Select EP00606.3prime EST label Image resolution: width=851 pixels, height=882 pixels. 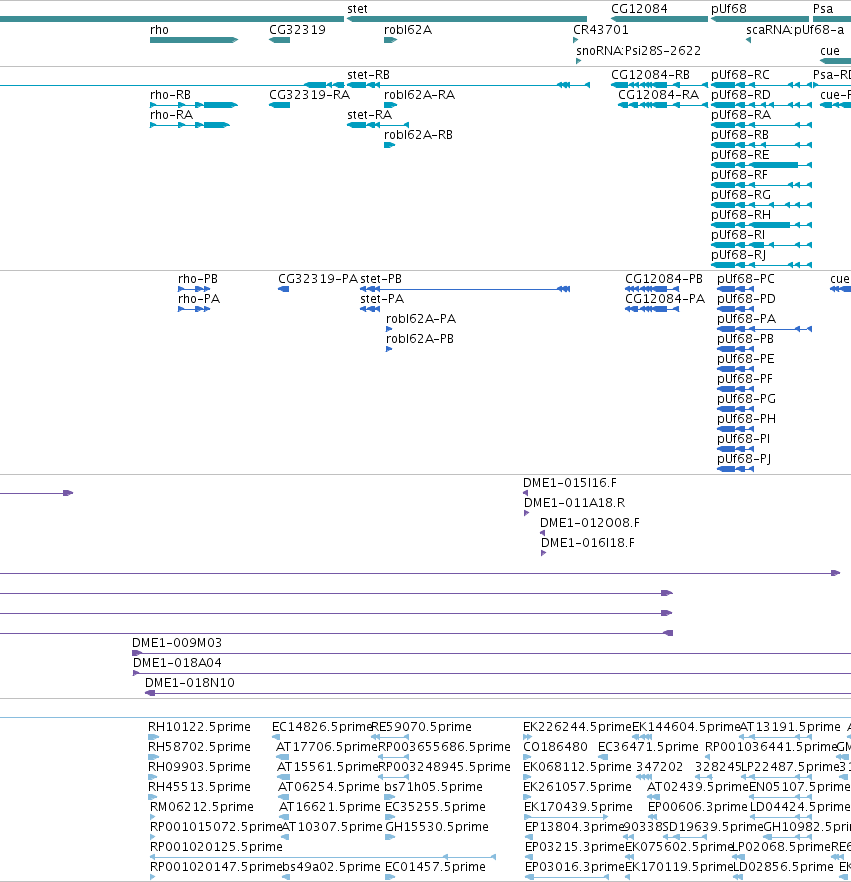[697, 807]
